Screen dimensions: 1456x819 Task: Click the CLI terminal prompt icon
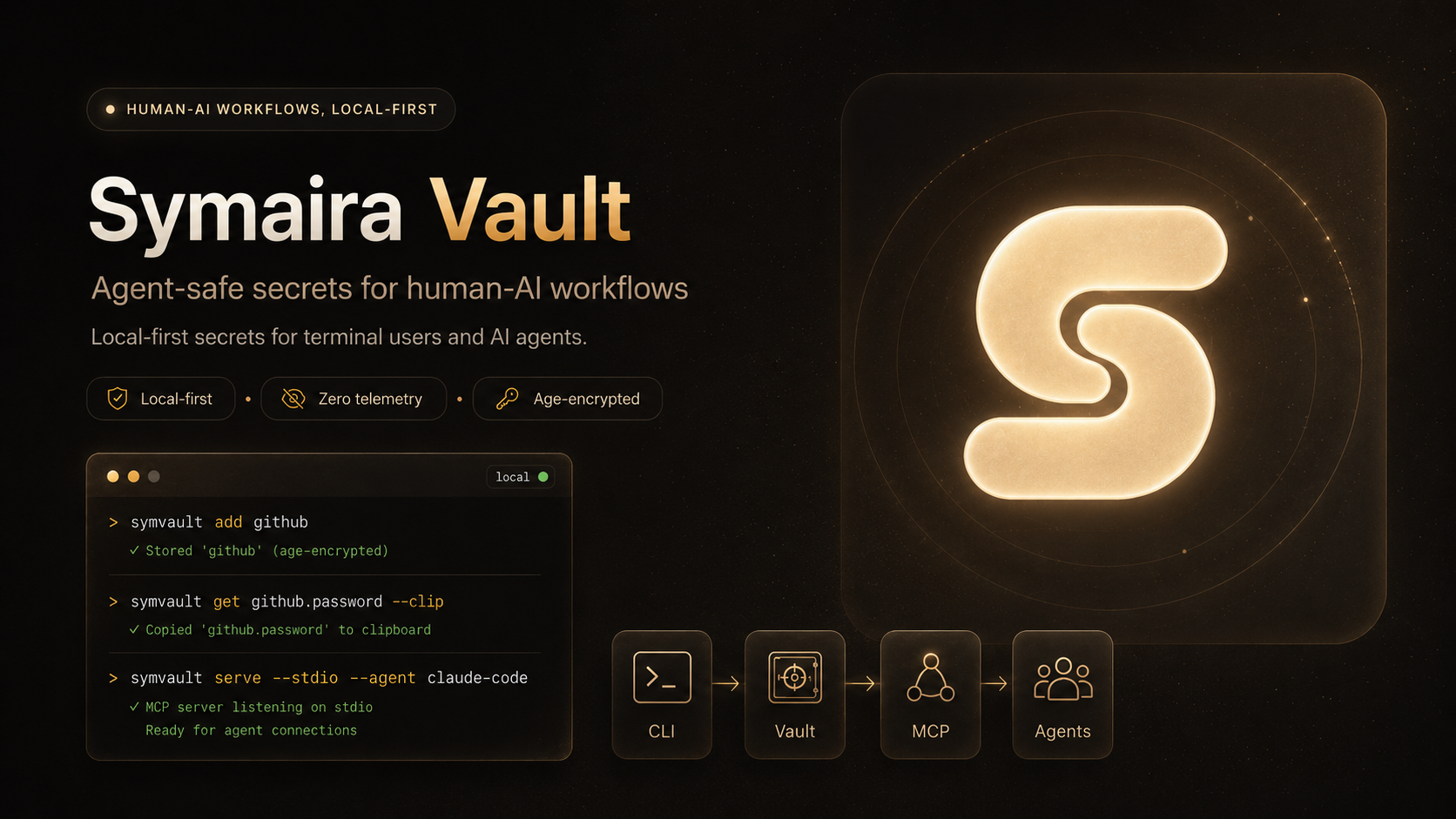pyautogui.click(x=662, y=677)
